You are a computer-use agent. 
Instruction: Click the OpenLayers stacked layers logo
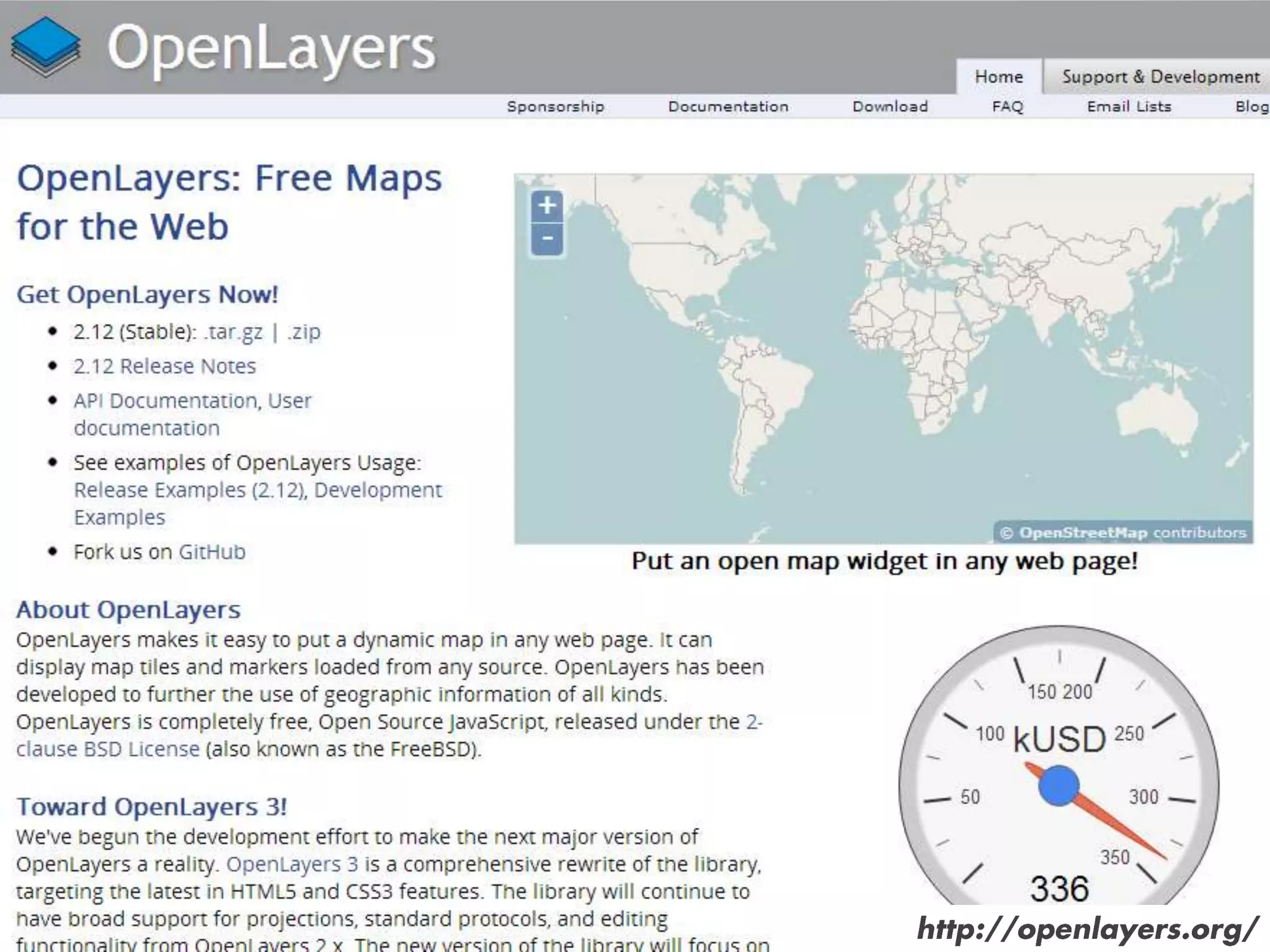46,47
